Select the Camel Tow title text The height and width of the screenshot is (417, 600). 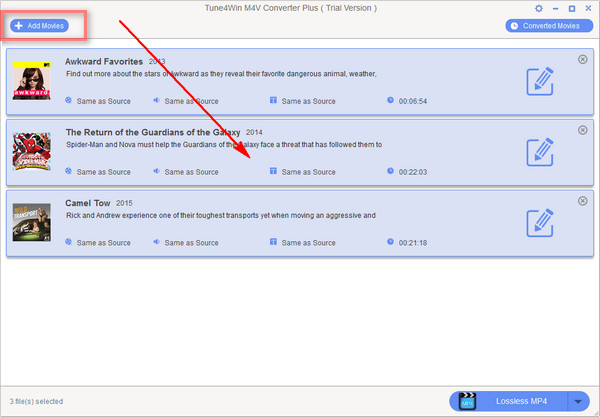tap(88, 203)
